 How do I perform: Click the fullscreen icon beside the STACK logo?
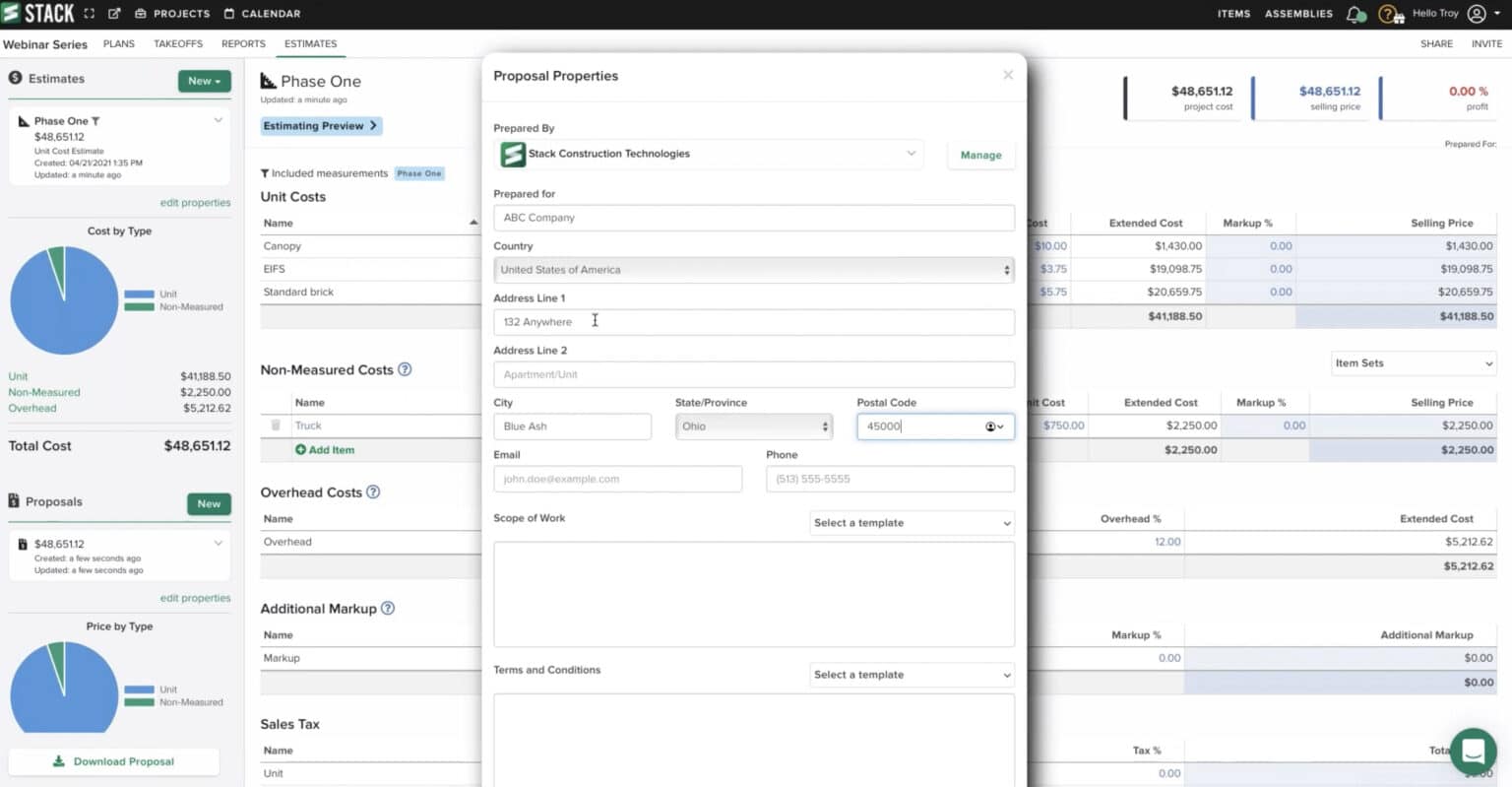click(90, 14)
